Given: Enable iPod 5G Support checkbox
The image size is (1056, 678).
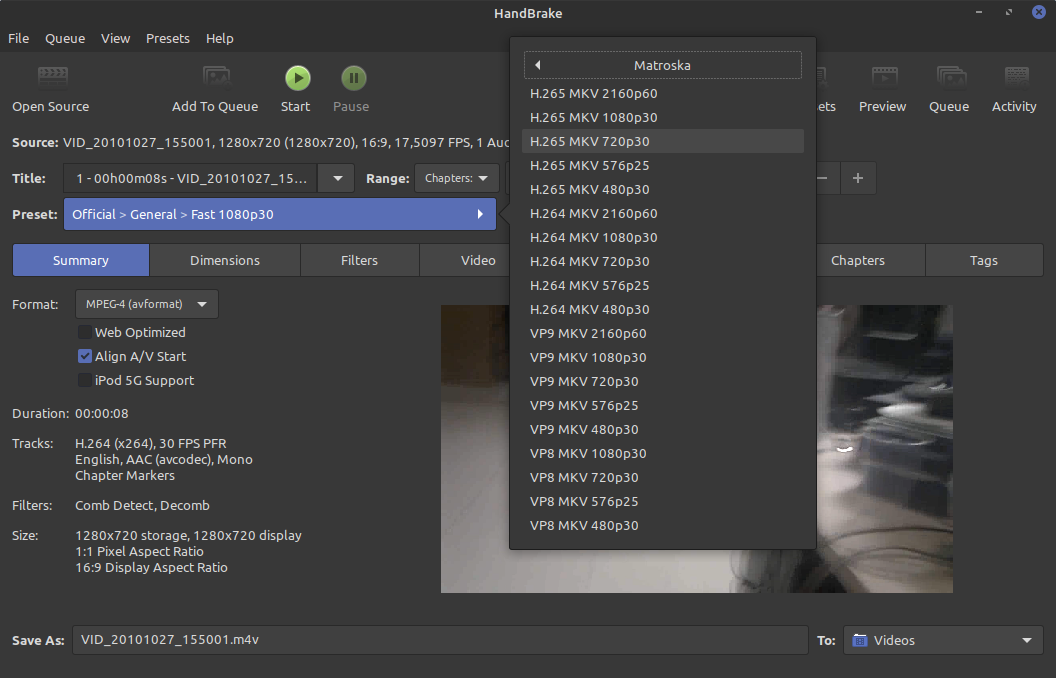Looking at the screenshot, I should (85, 380).
